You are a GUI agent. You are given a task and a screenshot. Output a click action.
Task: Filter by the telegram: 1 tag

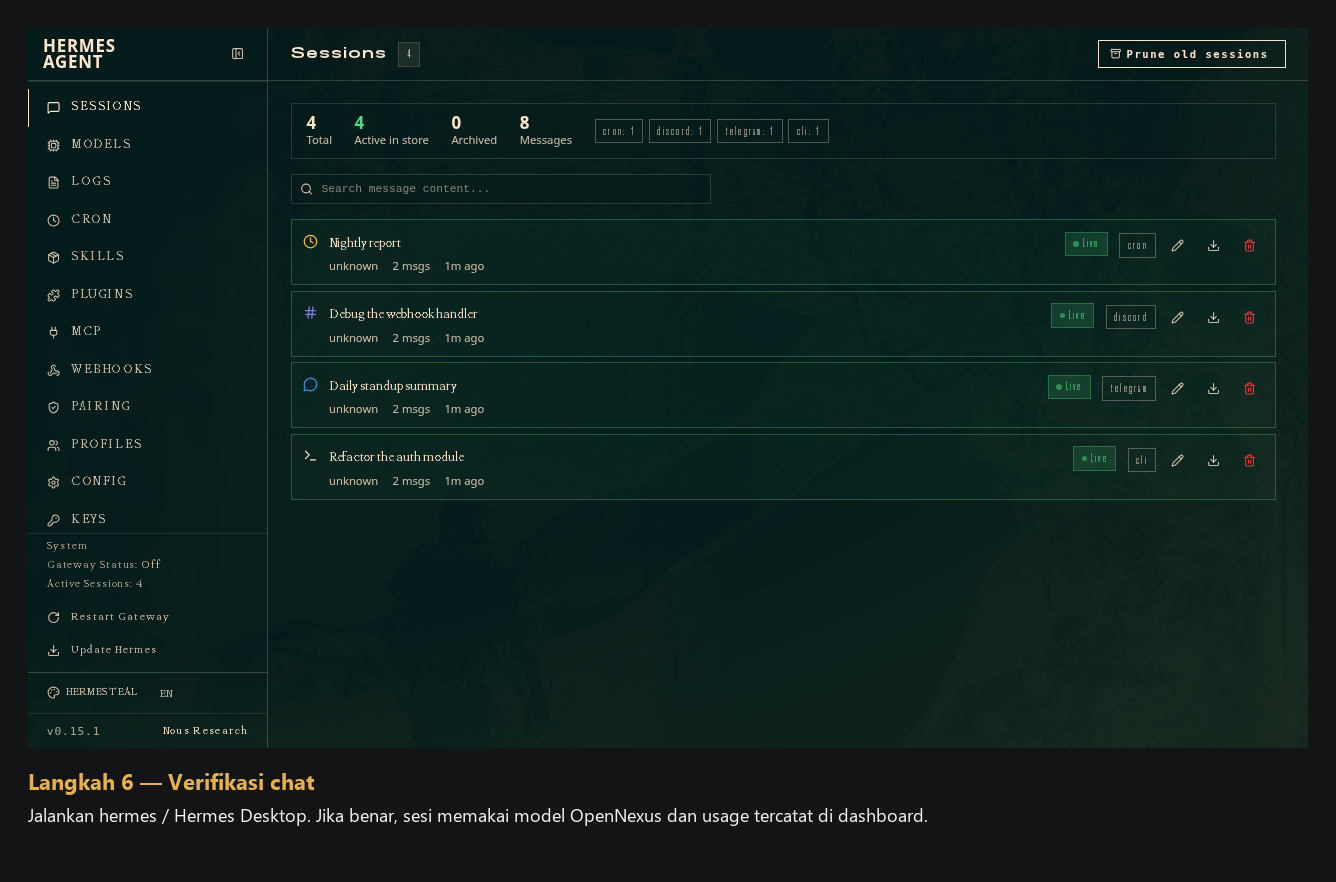click(x=749, y=131)
